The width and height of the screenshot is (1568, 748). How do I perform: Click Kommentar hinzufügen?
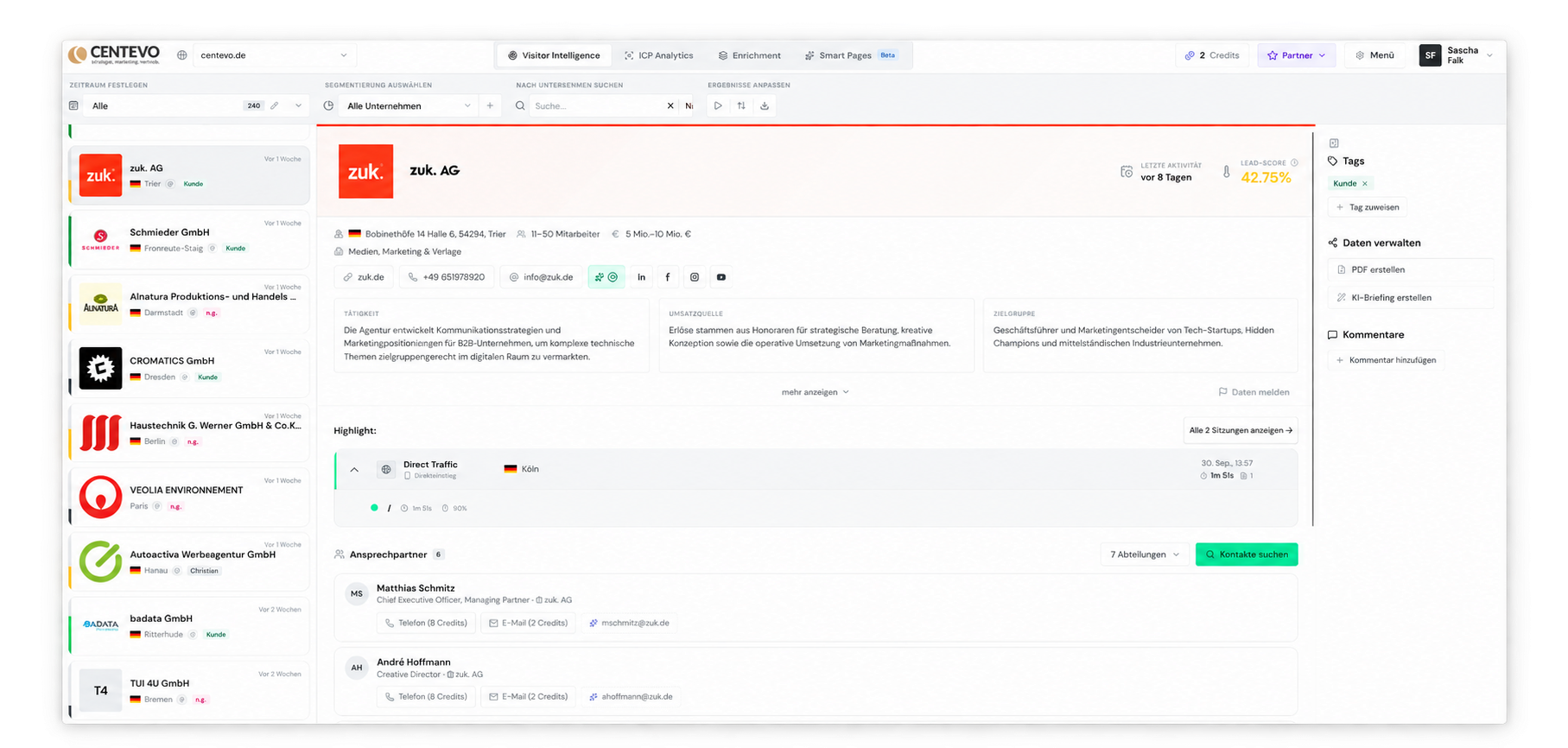point(1386,360)
